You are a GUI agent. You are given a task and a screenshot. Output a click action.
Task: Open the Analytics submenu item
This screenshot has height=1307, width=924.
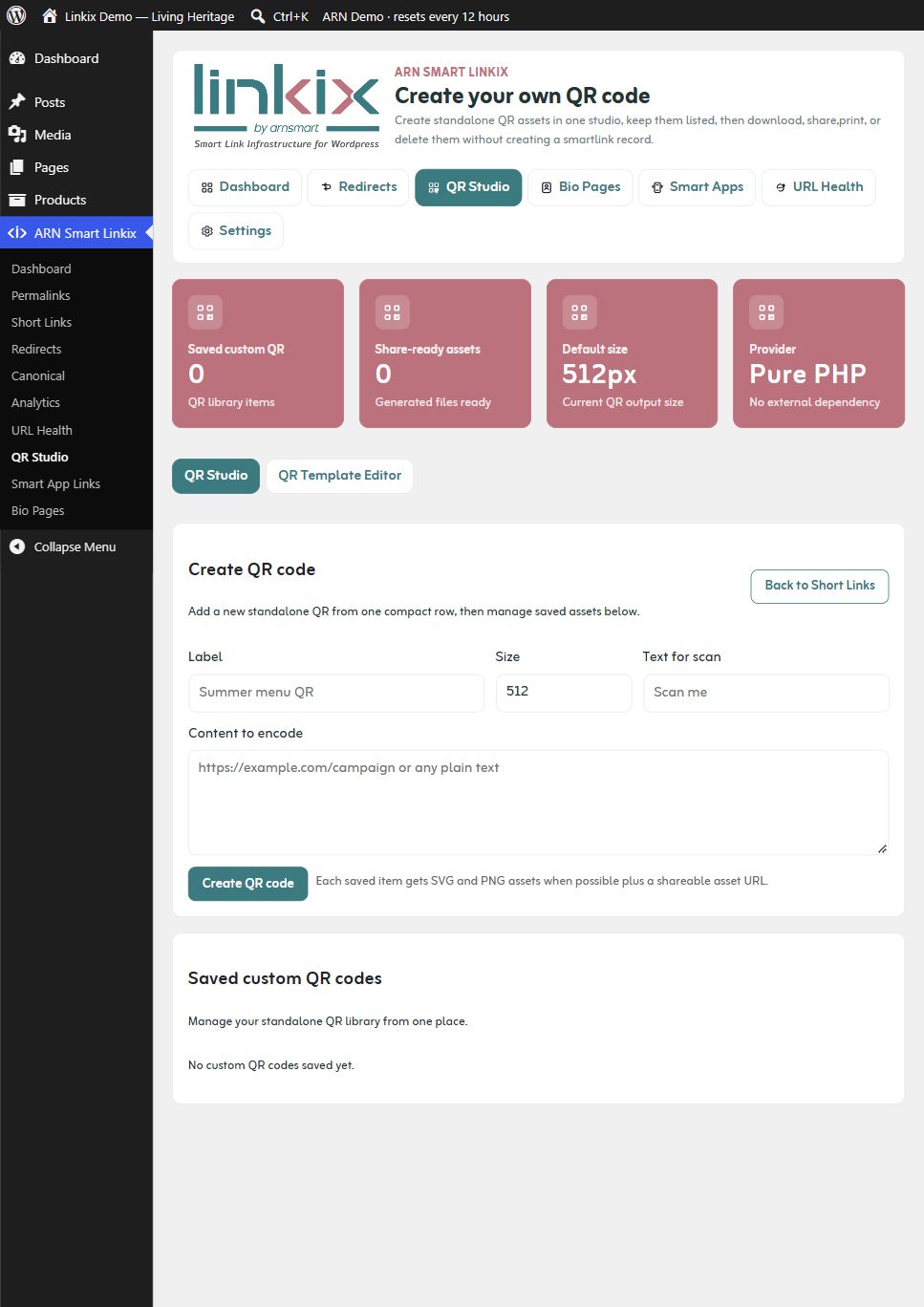click(35, 403)
